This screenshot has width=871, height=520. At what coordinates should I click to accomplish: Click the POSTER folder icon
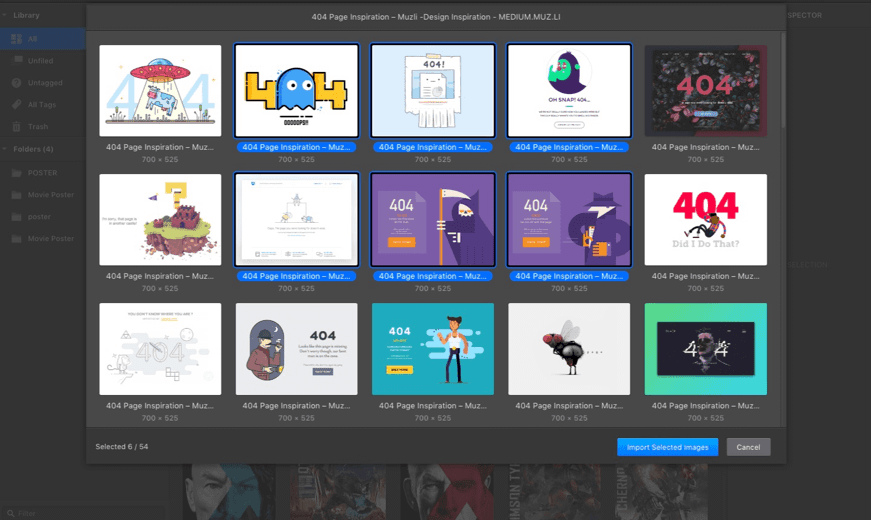pyautogui.click(x=16, y=172)
